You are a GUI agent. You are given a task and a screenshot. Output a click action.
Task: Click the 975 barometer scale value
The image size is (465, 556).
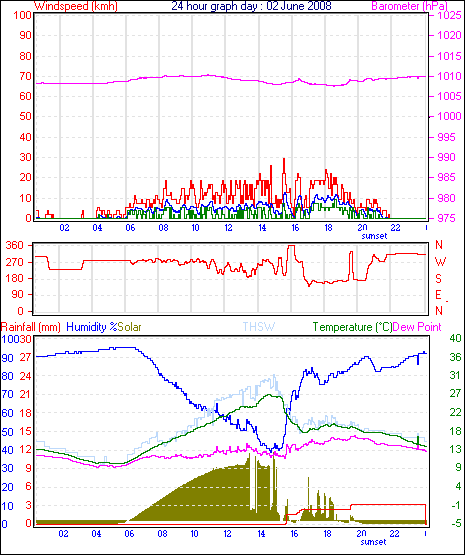(x=447, y=218)
